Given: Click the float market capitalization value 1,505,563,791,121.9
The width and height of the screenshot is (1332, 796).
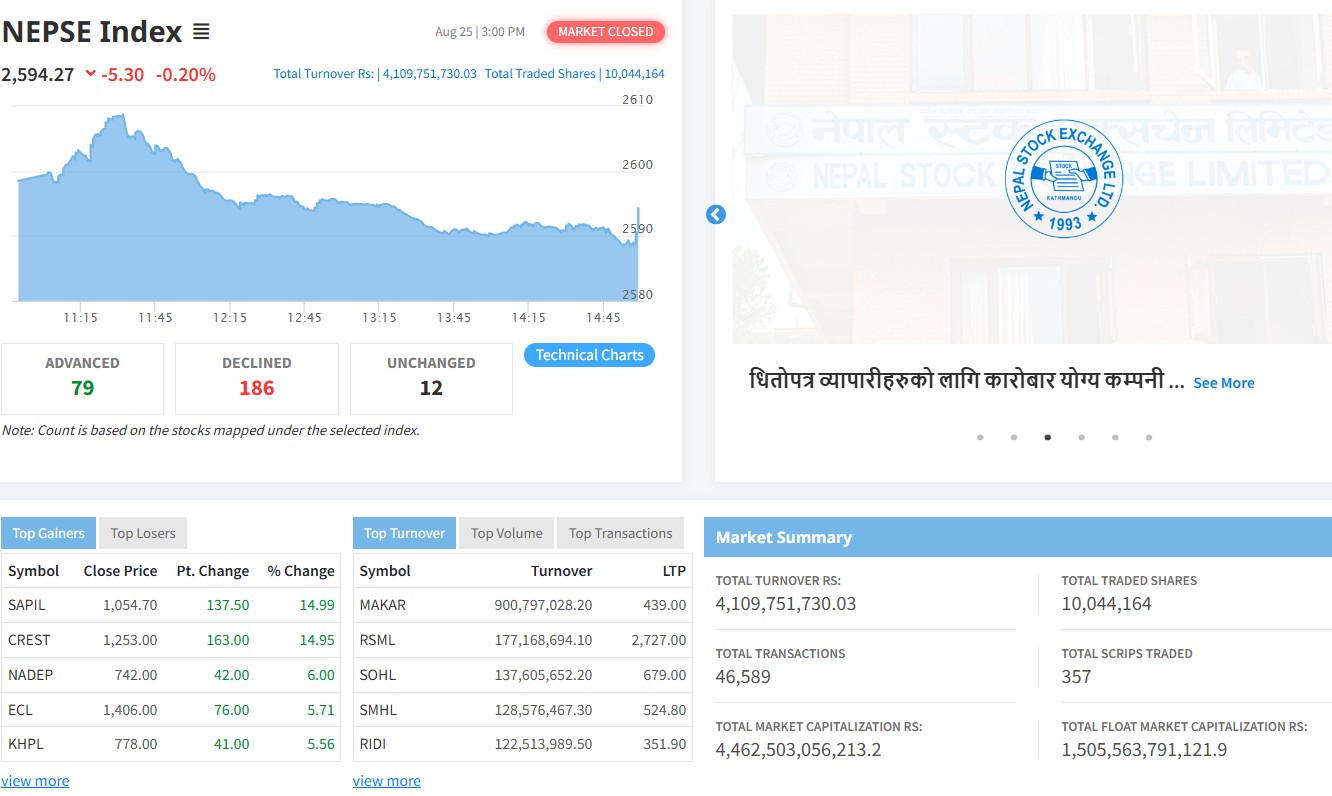Looking at the screenshot, I should [1145, 750].
